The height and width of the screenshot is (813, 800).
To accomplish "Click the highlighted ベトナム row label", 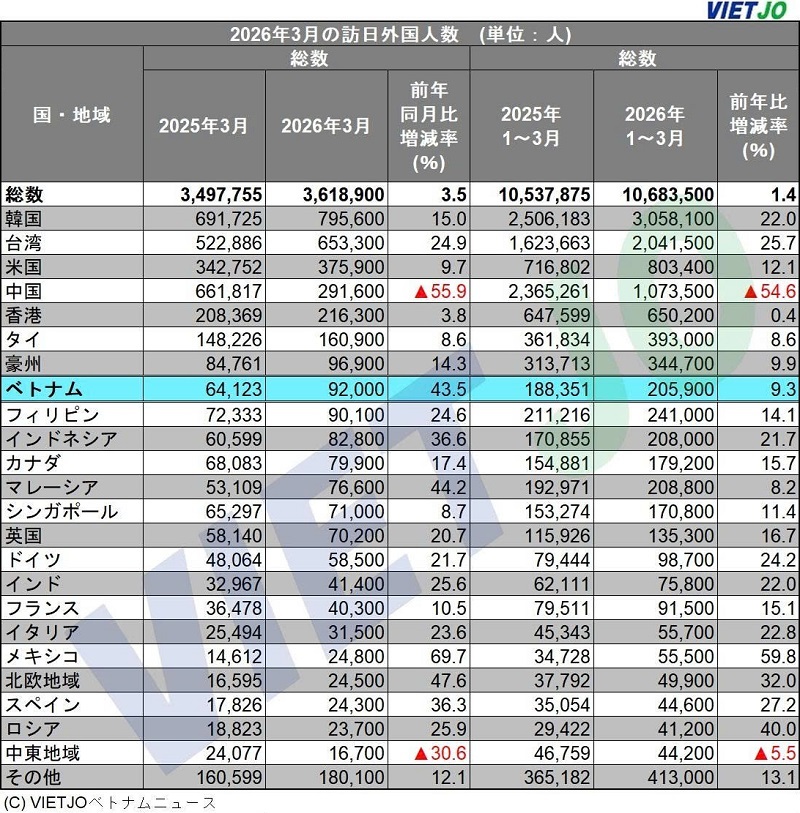I will tap(44, 388).
